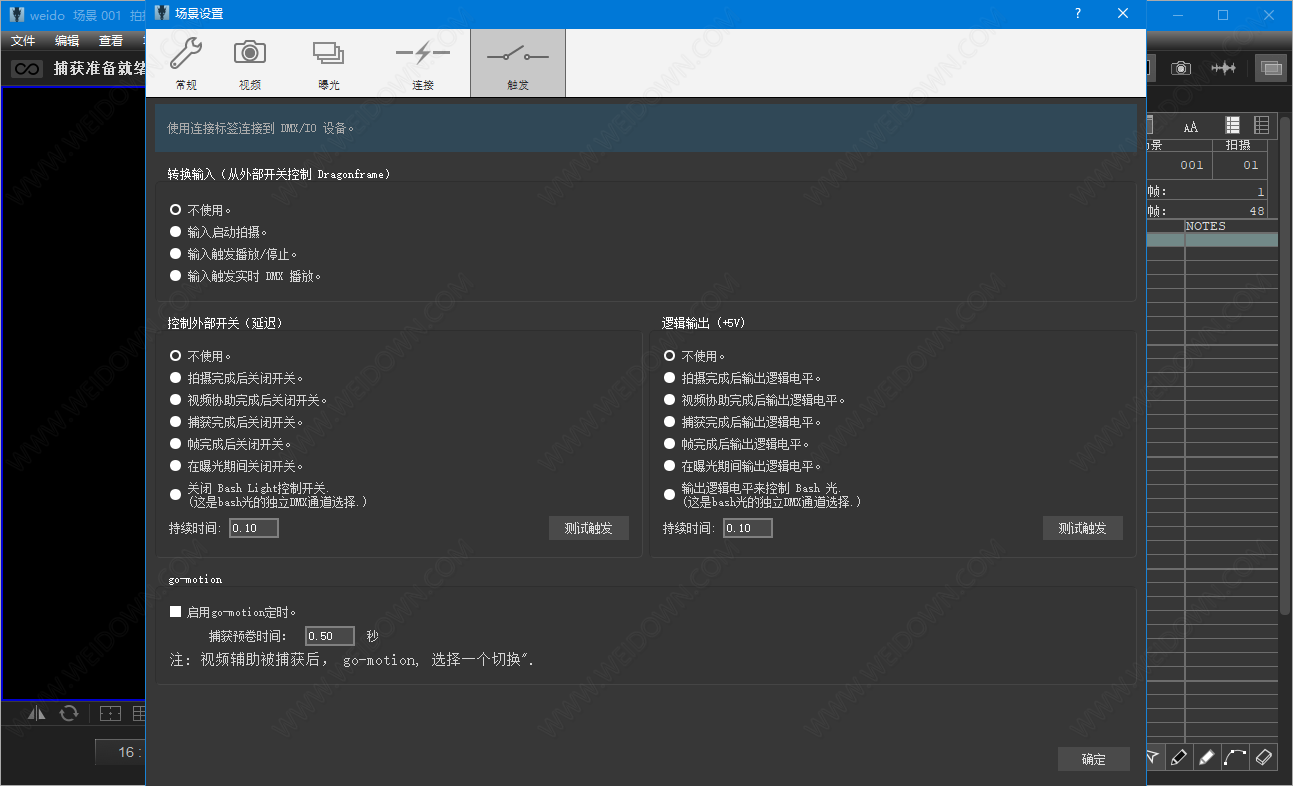Viewport: 1293px width, 786px height.
Task: Select the white marker drawing tool
Action: click(1207, 757)
